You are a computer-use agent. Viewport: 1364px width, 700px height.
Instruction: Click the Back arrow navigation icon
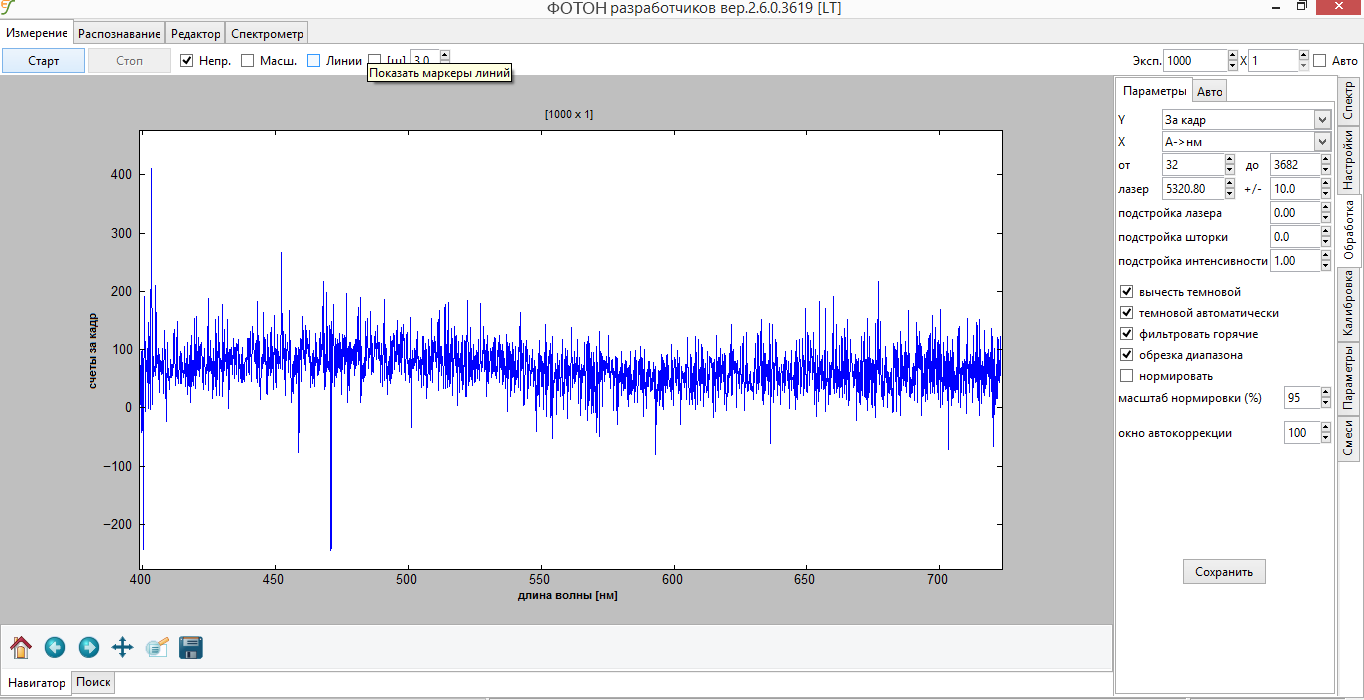click(x=55, y=648)
